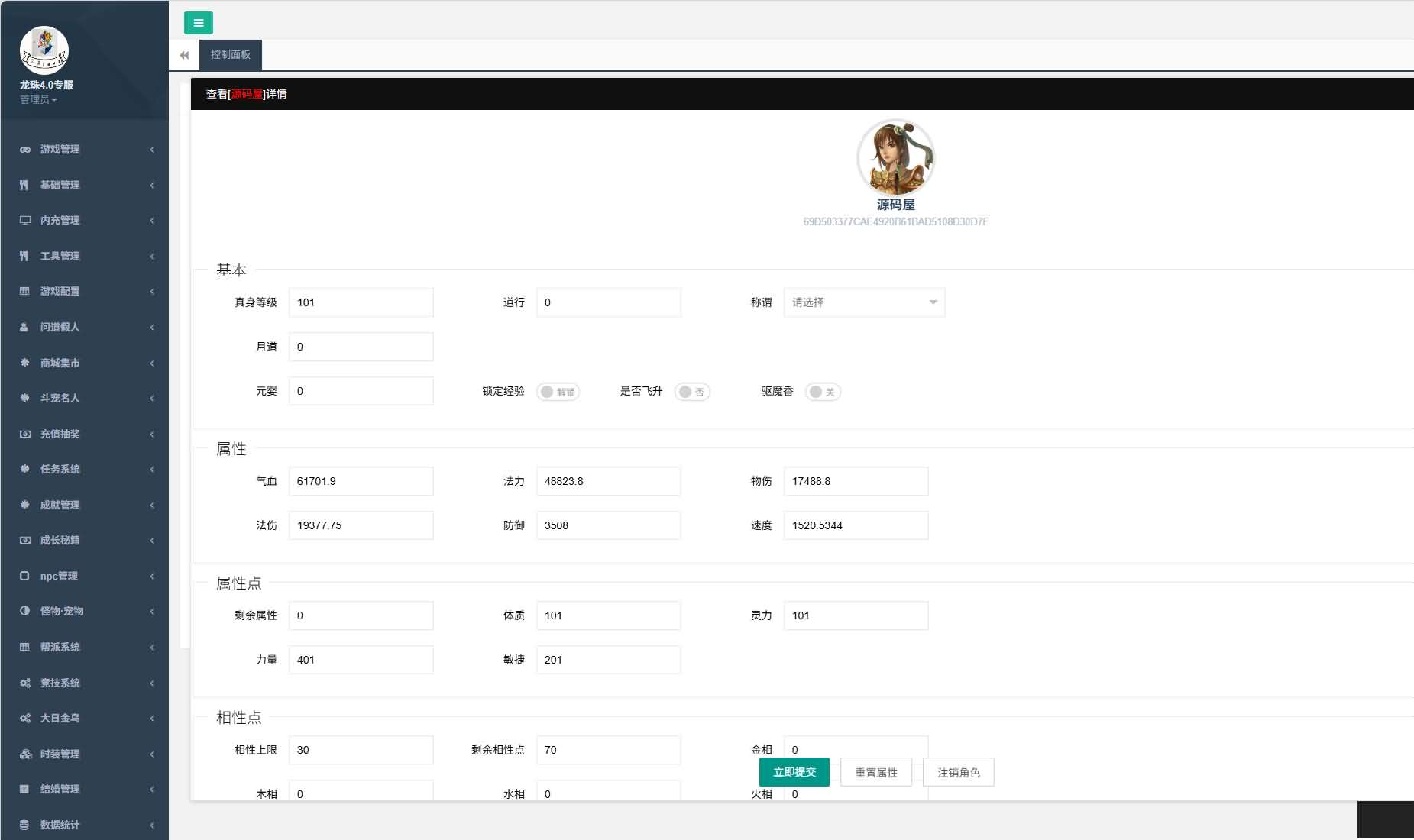Image resolution: width=1414 pixels, height=840 pixels.
Task: Enable the 驱魔香 toggle
Action: coord(823,391)
